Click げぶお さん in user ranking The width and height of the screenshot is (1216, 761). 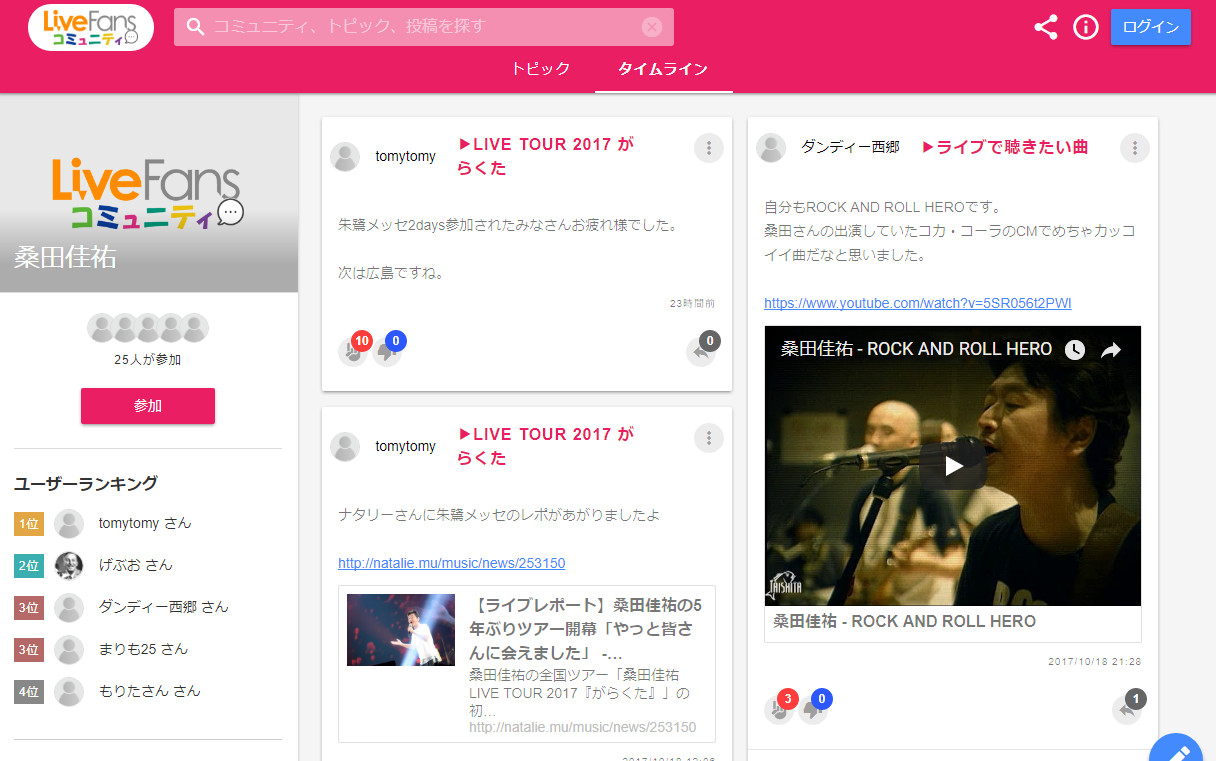coord(135,565)
